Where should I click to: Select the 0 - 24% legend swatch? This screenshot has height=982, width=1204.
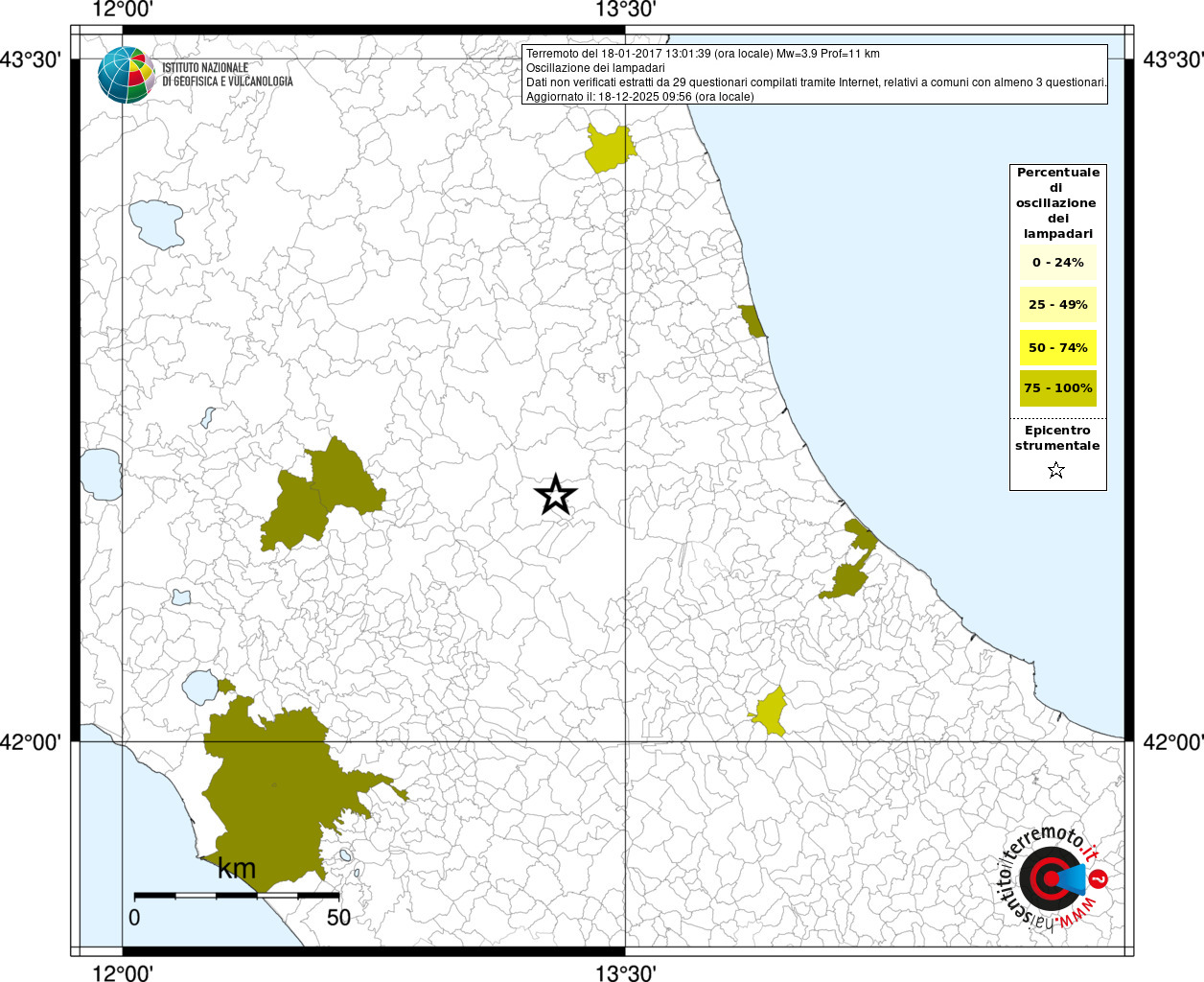click(x=1057, y=263)
